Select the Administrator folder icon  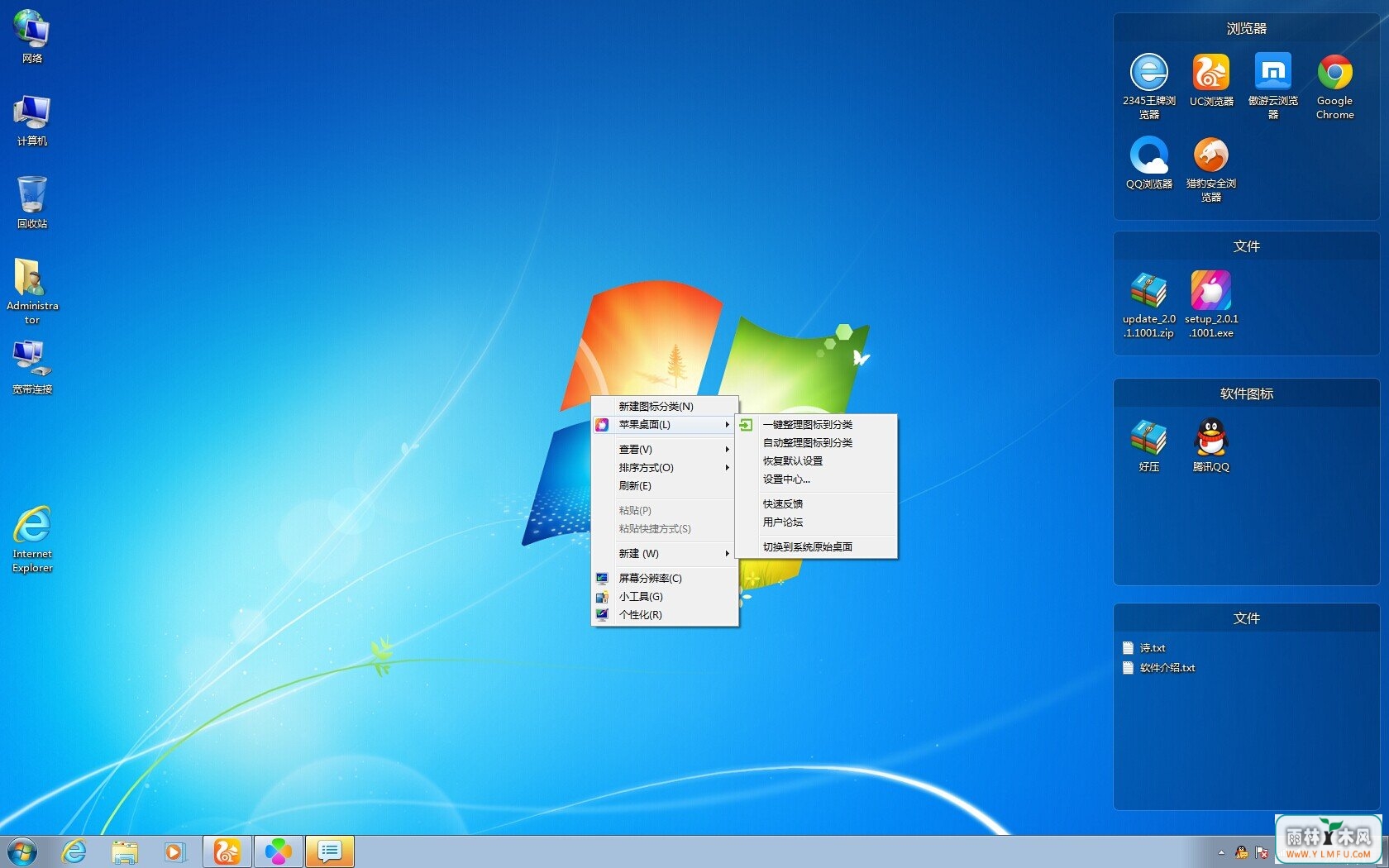(31, 291)
